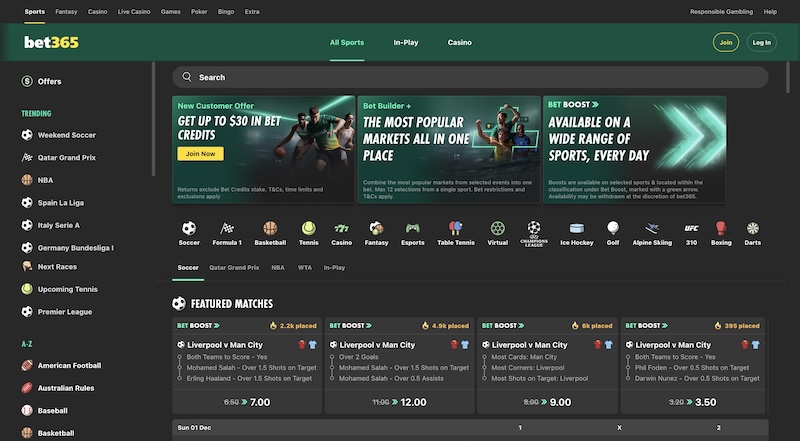Click the yellow Join Now button

click(x=201, y=154)
